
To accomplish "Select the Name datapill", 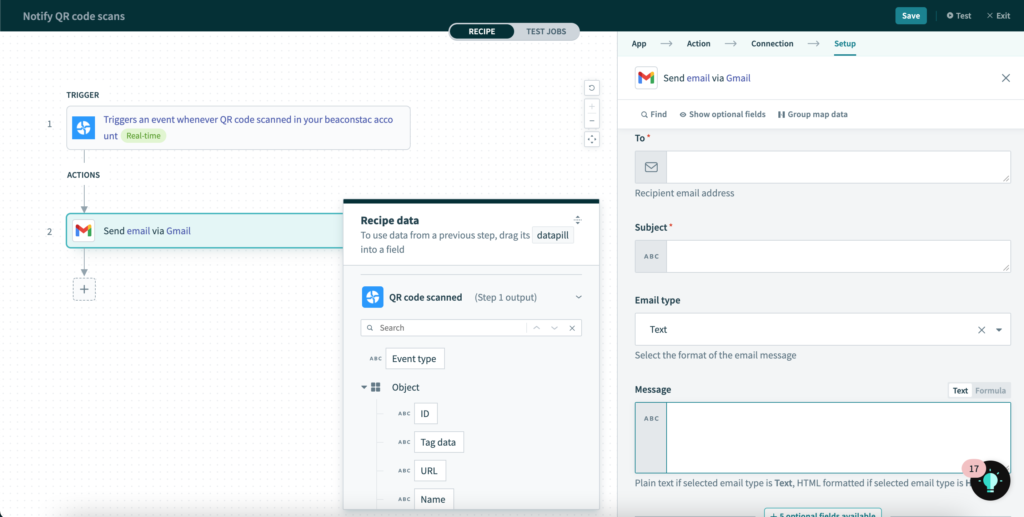I will pos(433,499).
